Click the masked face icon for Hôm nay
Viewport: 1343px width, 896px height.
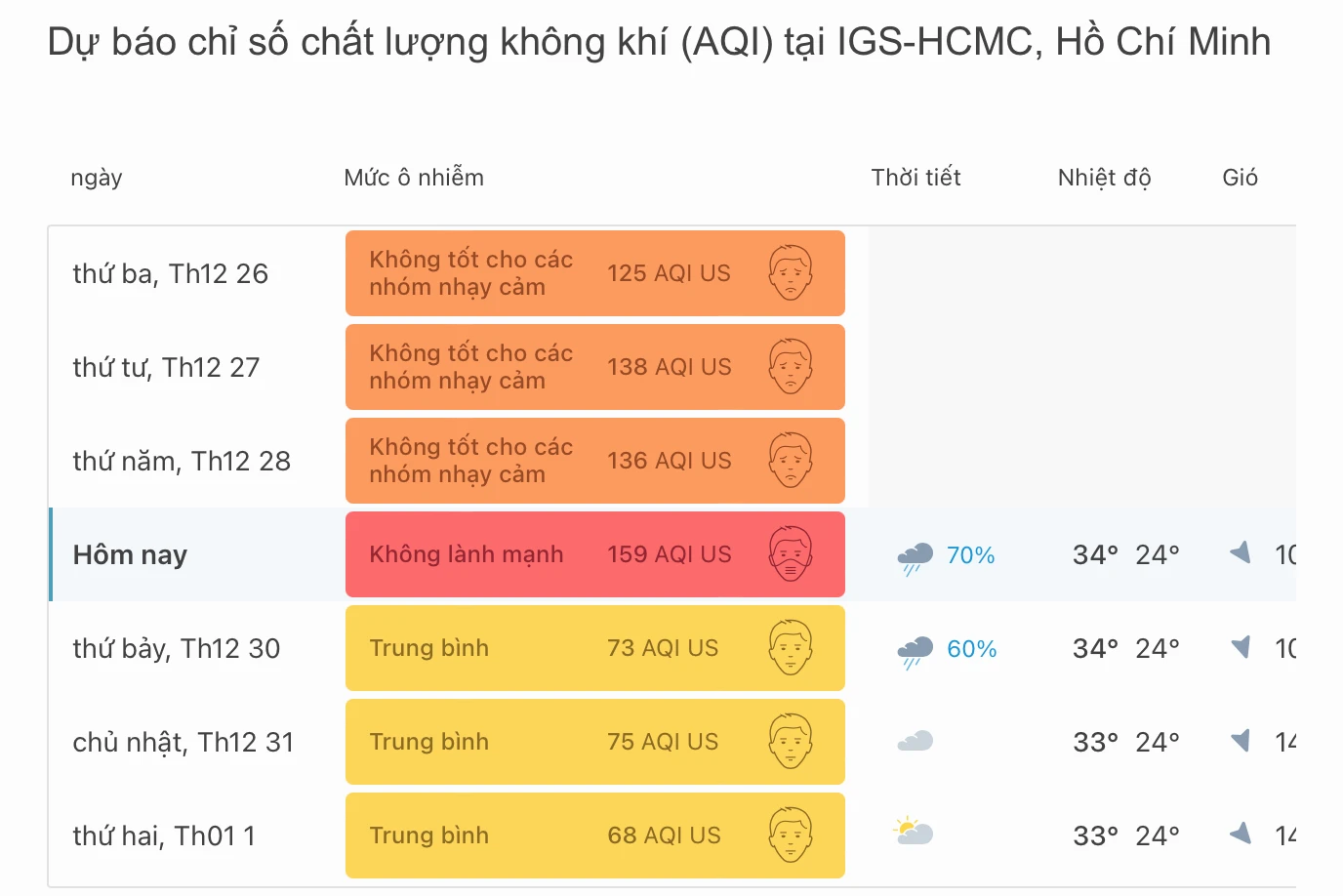click(792, 554)
